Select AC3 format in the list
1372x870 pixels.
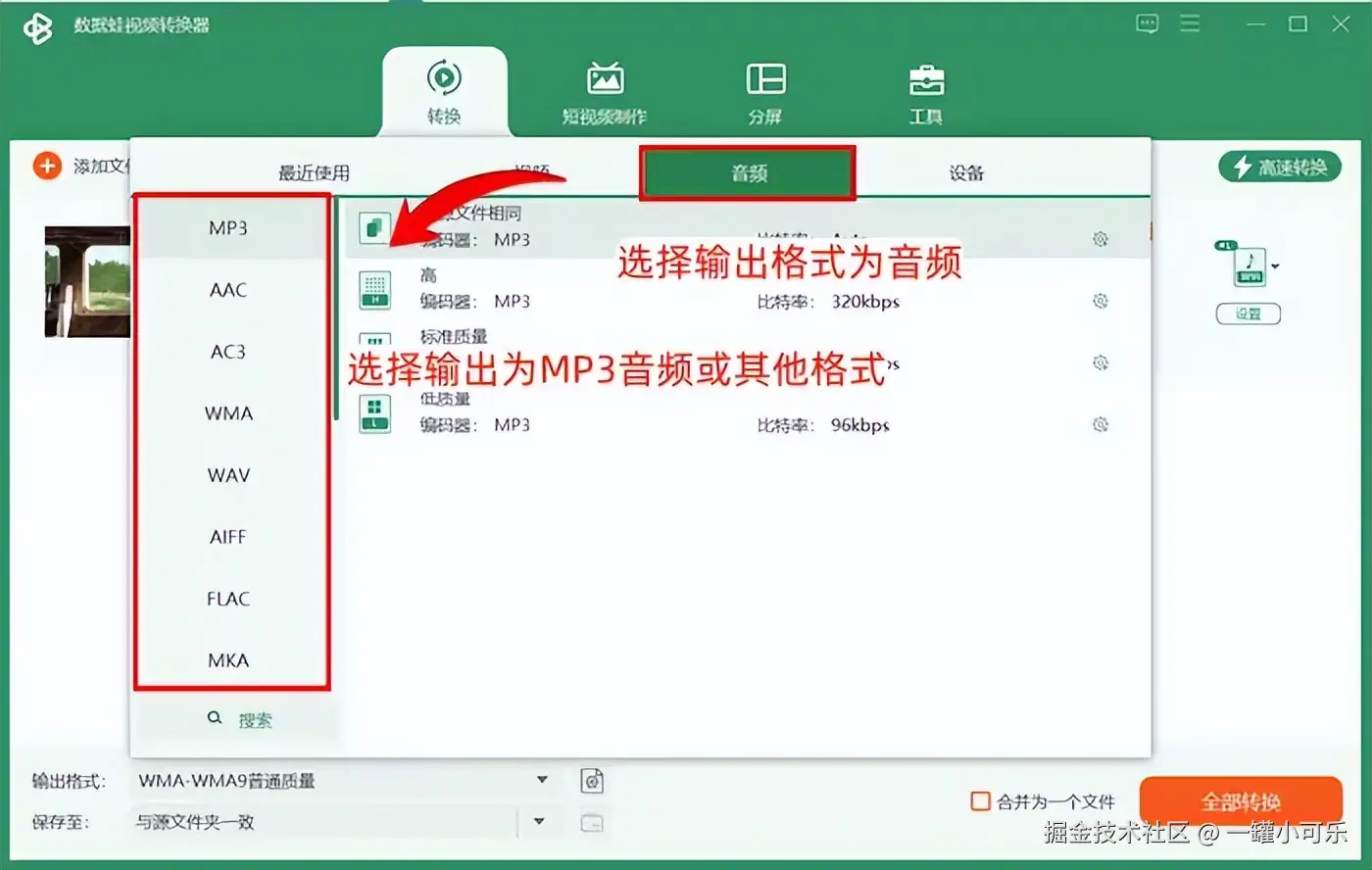click(x=228, y=352)
